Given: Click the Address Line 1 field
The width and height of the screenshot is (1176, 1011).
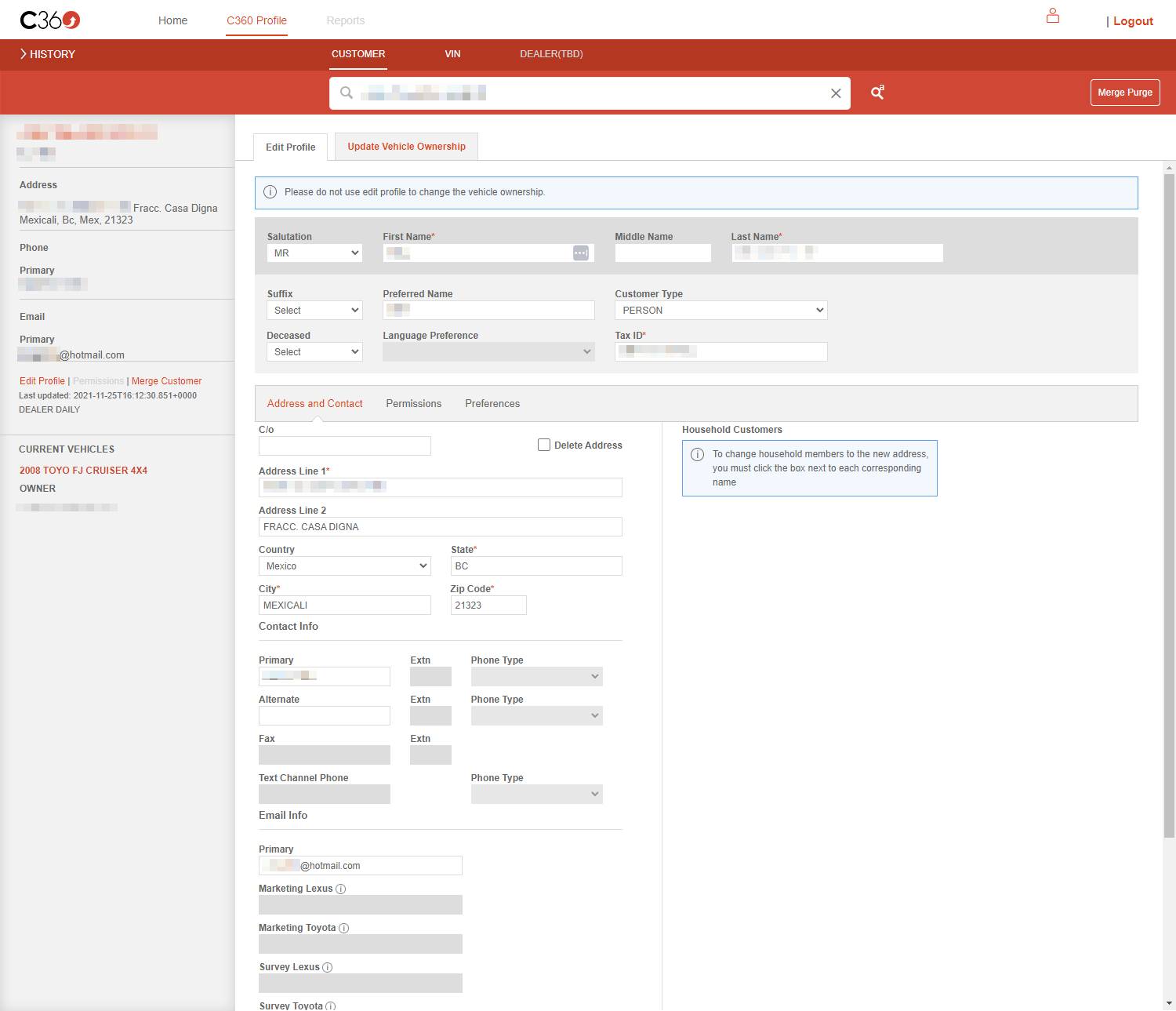Looking at the screenshot, I should (x=441, y=487).
